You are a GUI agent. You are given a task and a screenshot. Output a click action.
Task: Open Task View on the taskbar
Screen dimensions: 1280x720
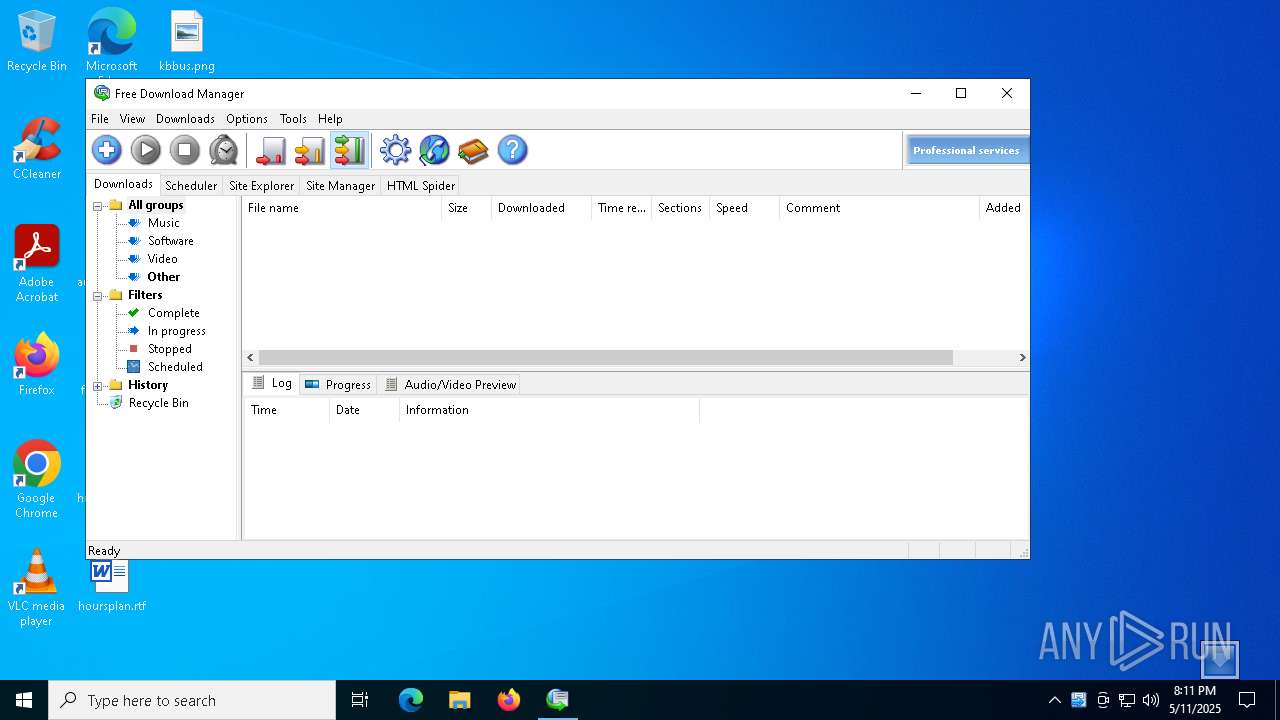[360, 700]
